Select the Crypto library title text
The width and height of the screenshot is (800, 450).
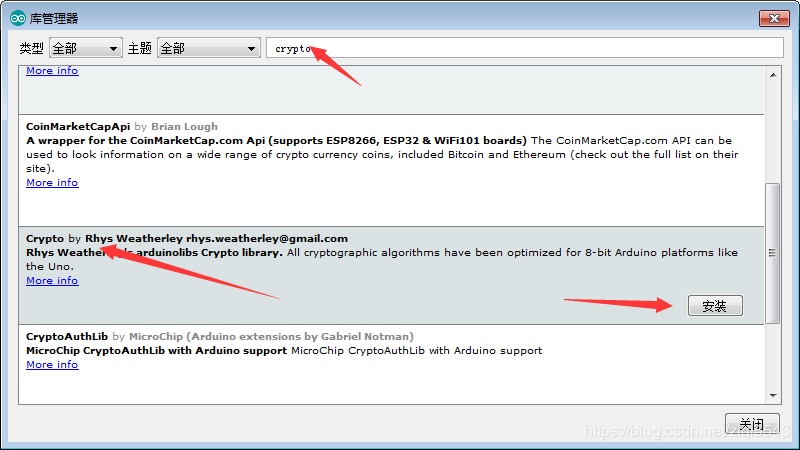45,239
